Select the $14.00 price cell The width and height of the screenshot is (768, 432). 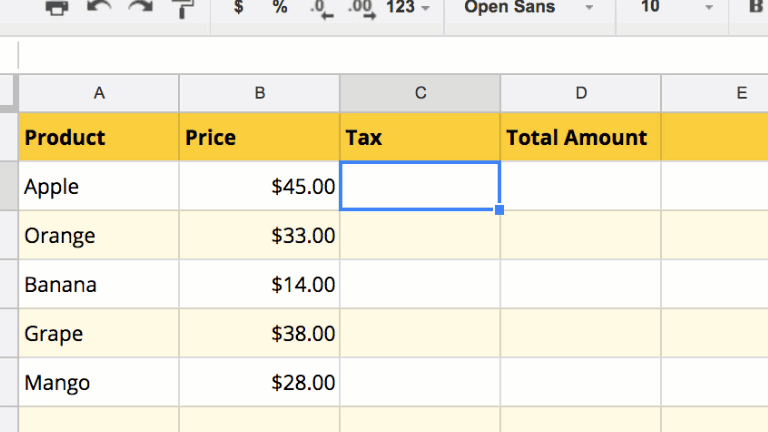[260, 284]
